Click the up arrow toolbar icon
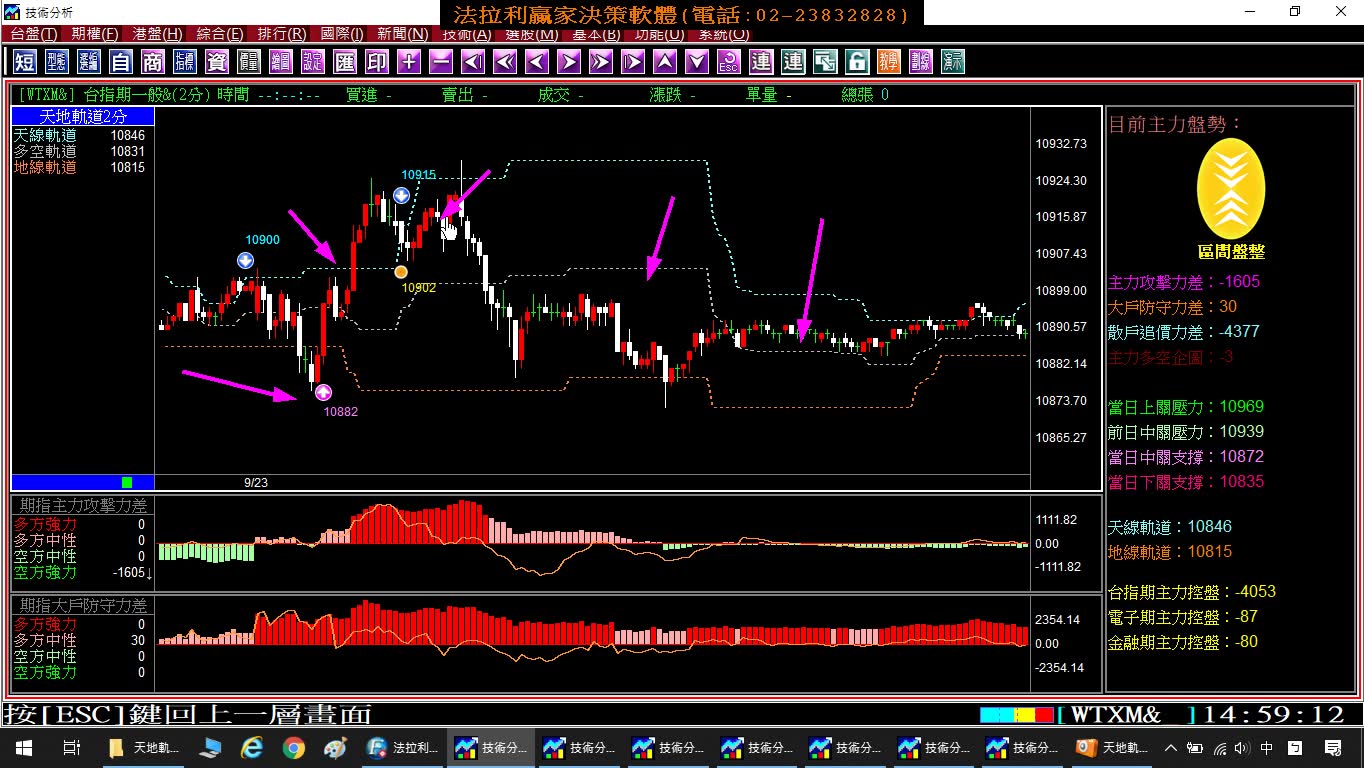 click(665, 61)
